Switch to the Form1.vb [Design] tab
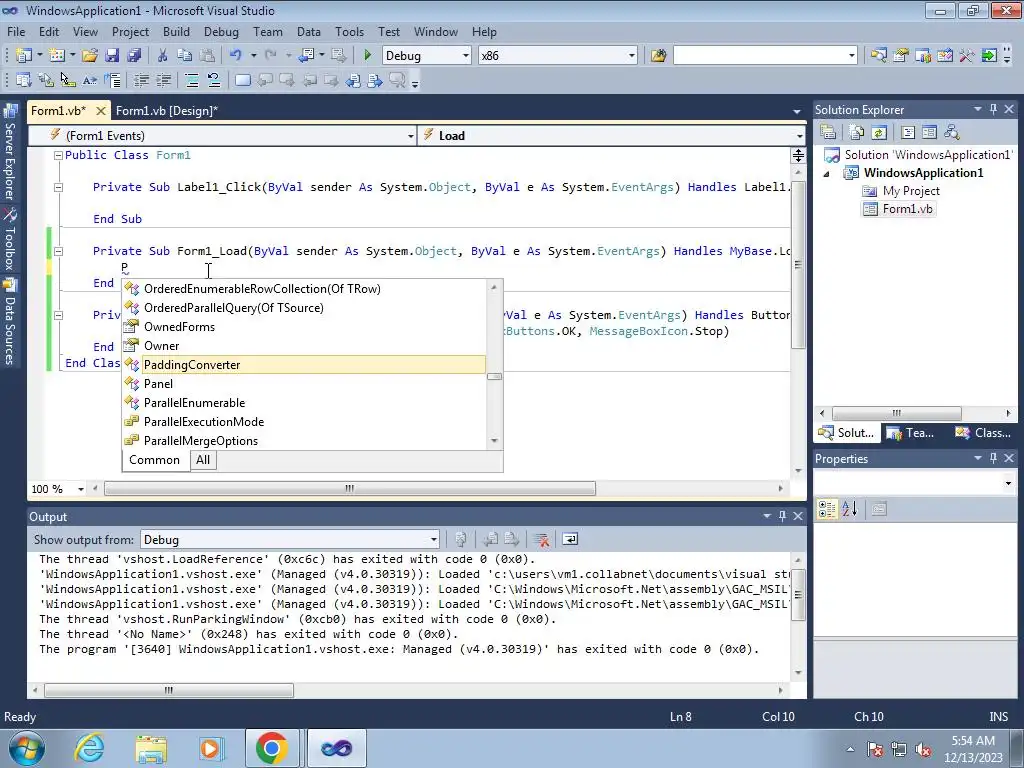Viewport: 1024px width, 768px height. (x=167, y=111)
